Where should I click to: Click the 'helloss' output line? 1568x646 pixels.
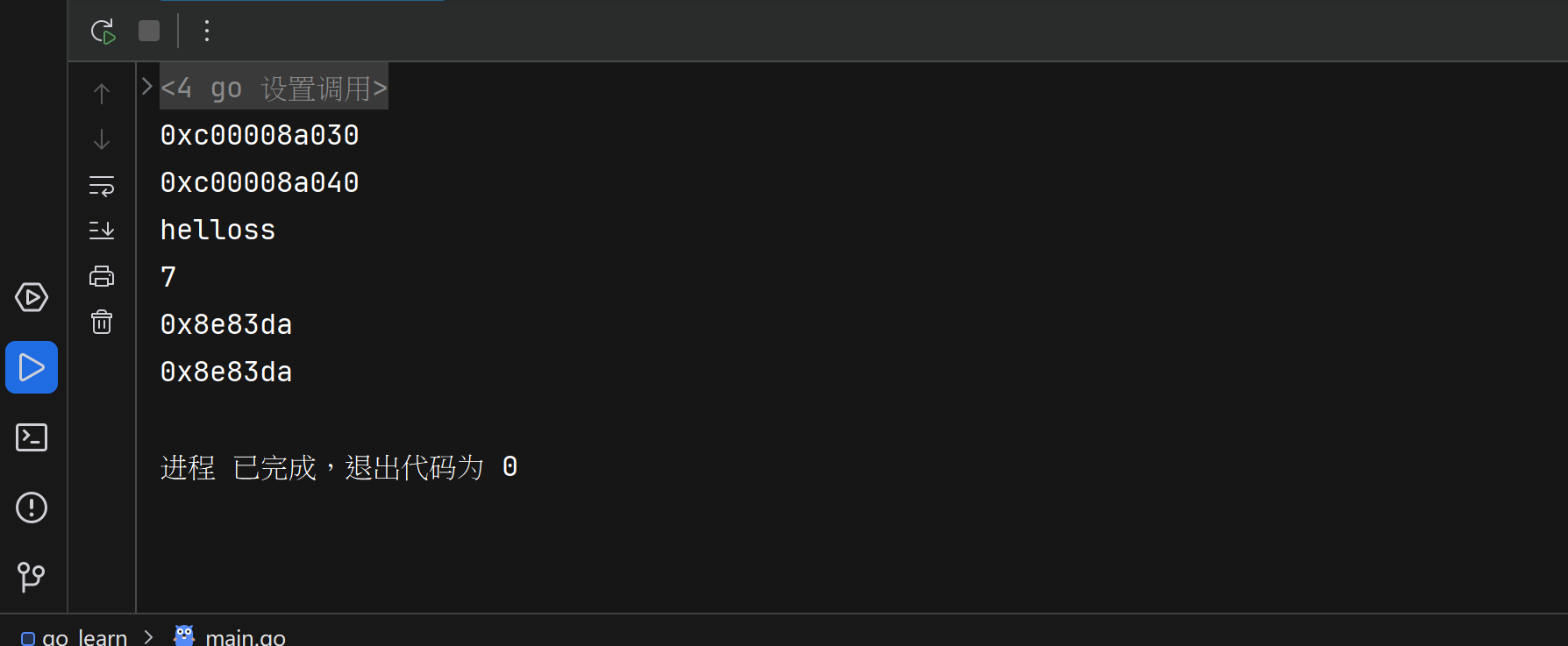click(x=217, y=230)
